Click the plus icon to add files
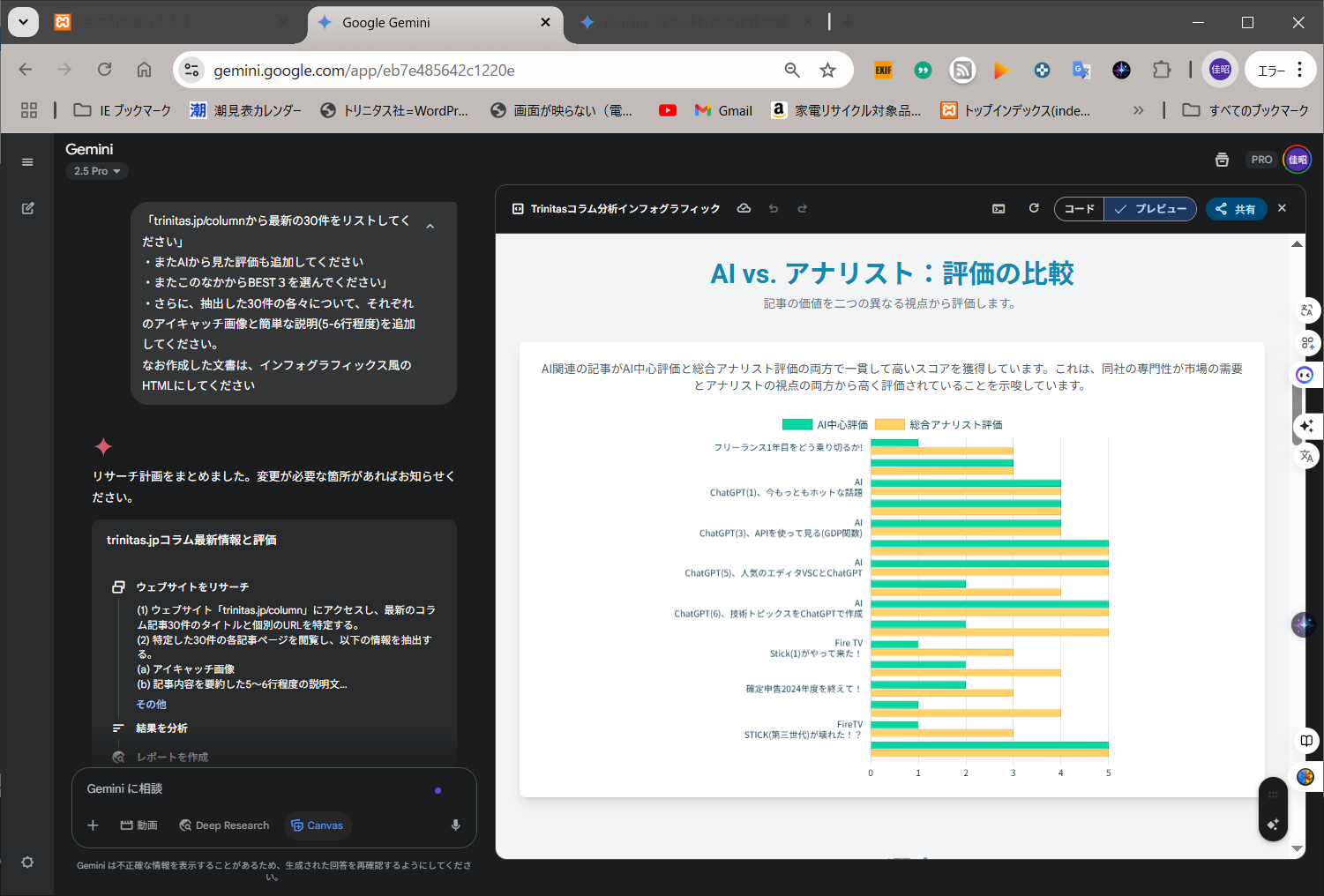Screen dimensions: 1324x896 pos(93,825)
